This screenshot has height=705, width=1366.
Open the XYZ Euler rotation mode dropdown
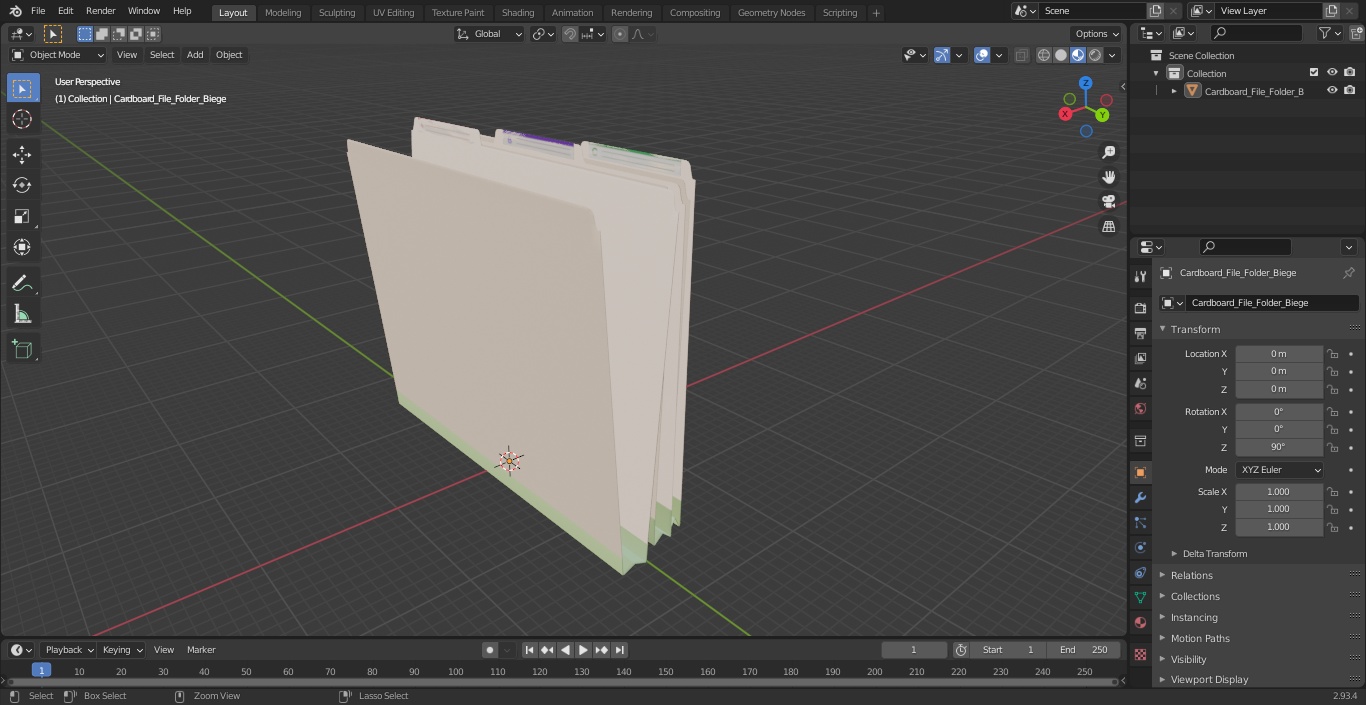click(x=1279, y=470)
